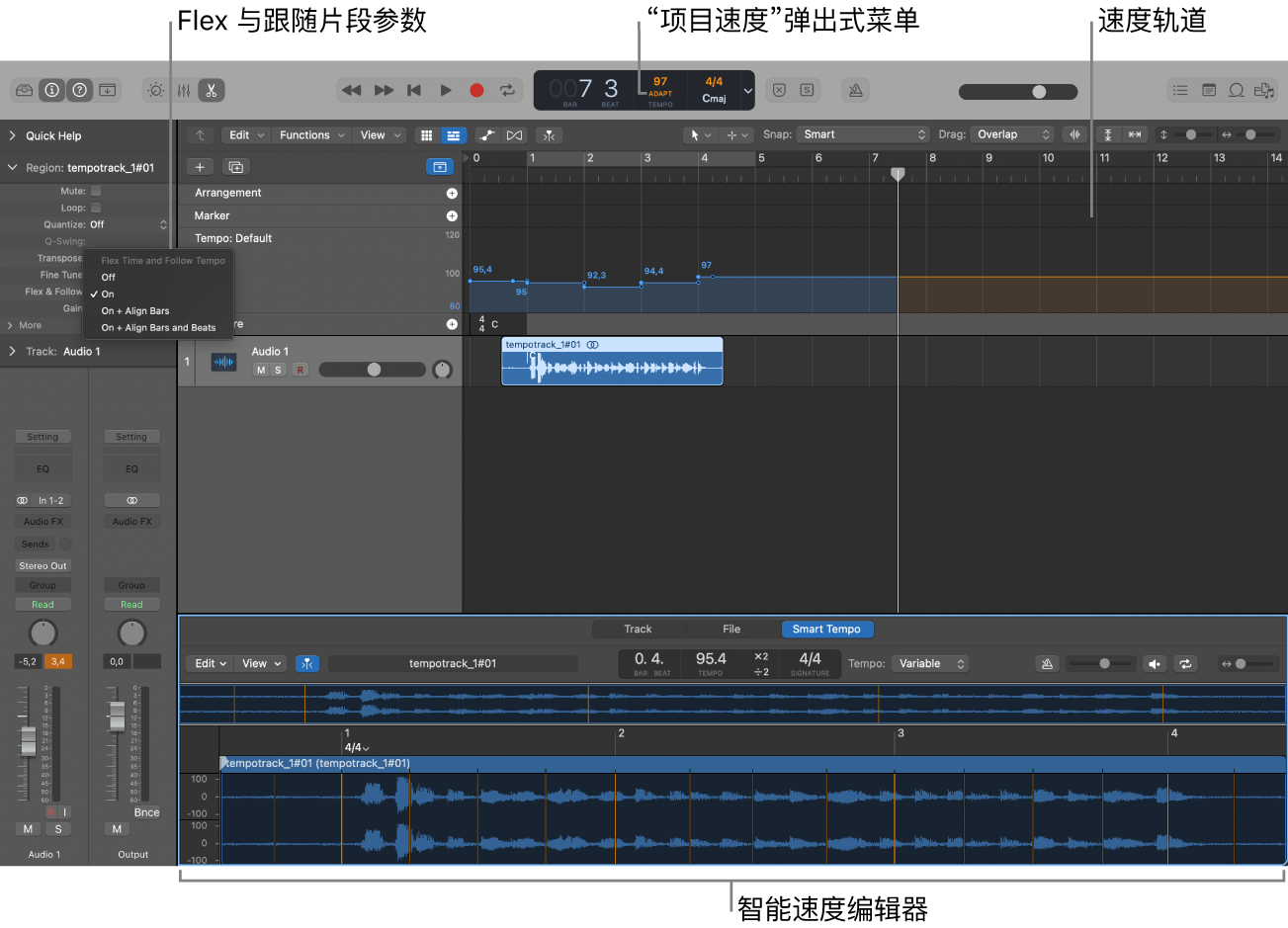Toggle Cycle mode button

click(x=507, y=90)
